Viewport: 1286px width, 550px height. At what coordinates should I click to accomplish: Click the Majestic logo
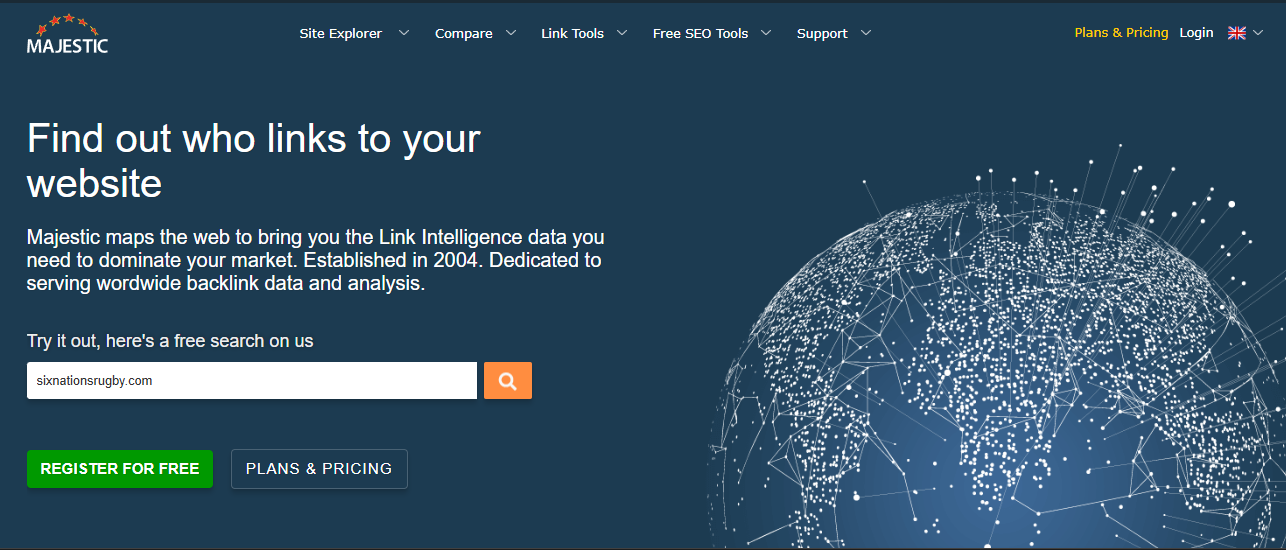pyautogui.click(x=67, y=33)
